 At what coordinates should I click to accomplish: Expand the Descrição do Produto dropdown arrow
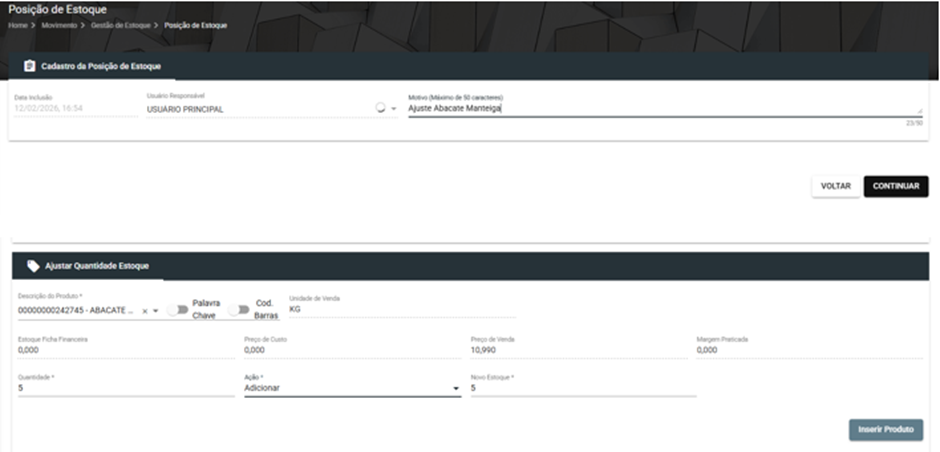tap(155, 311)
